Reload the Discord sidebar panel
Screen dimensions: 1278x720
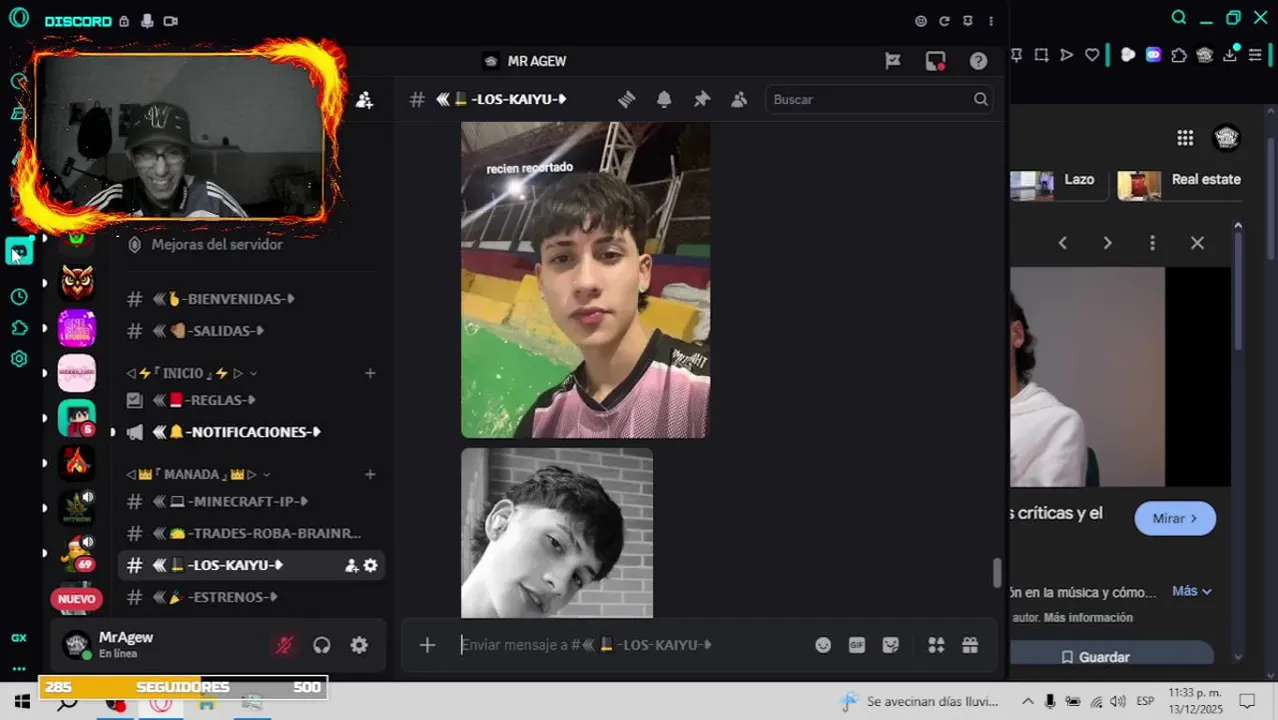coord(944,21)
